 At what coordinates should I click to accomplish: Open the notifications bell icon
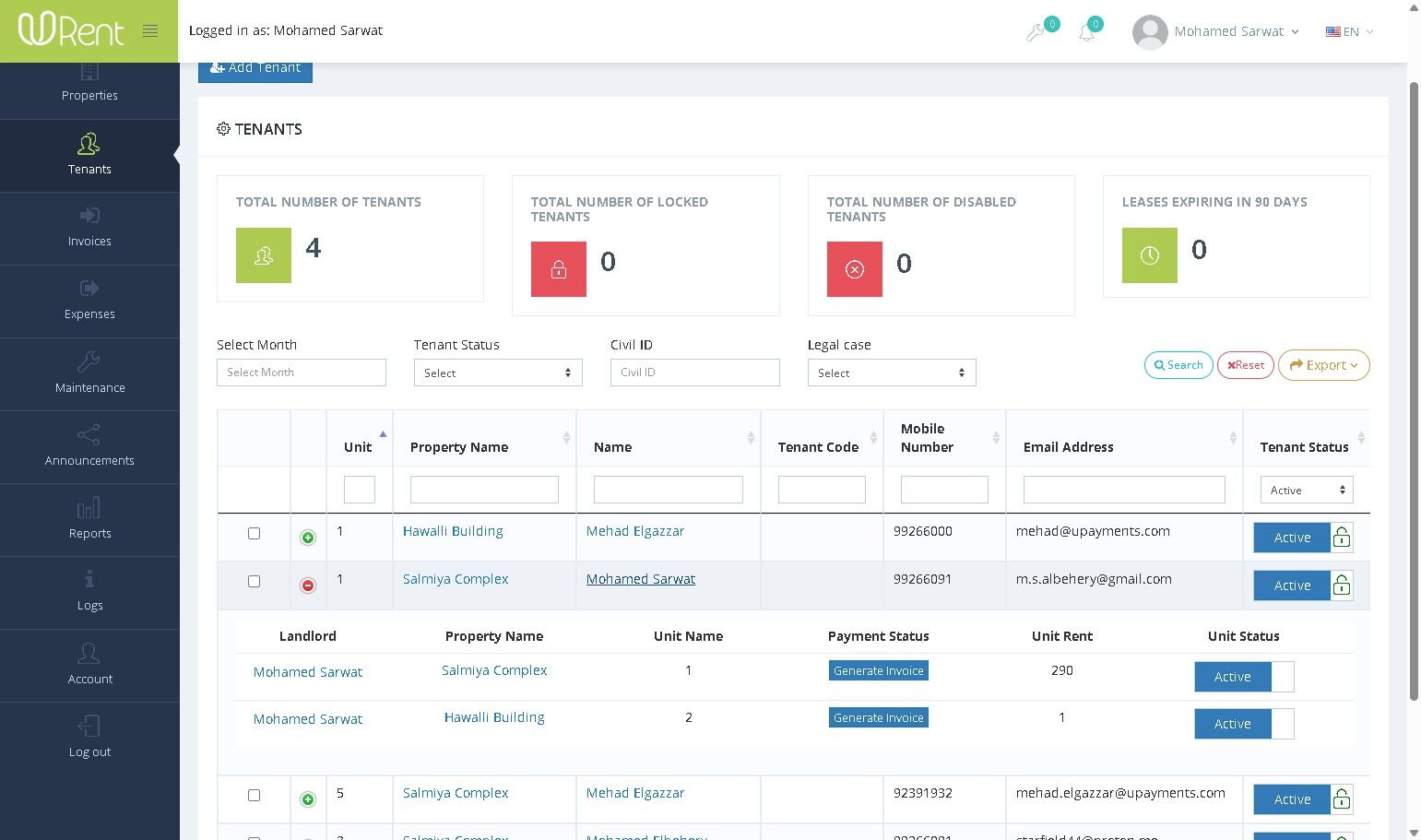(1087, 33)
